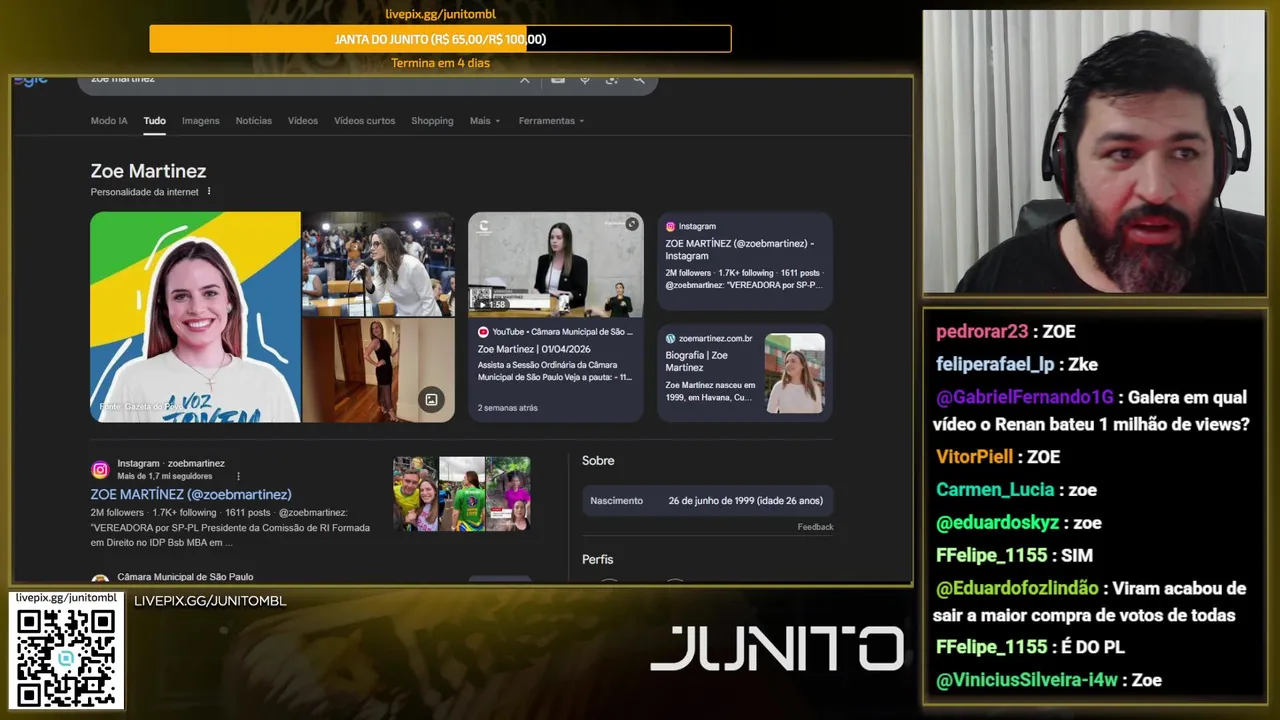This screenshot has height=720, width=1280.
Task: Click the partially visible Google logo
Action: tap(31, 80)
